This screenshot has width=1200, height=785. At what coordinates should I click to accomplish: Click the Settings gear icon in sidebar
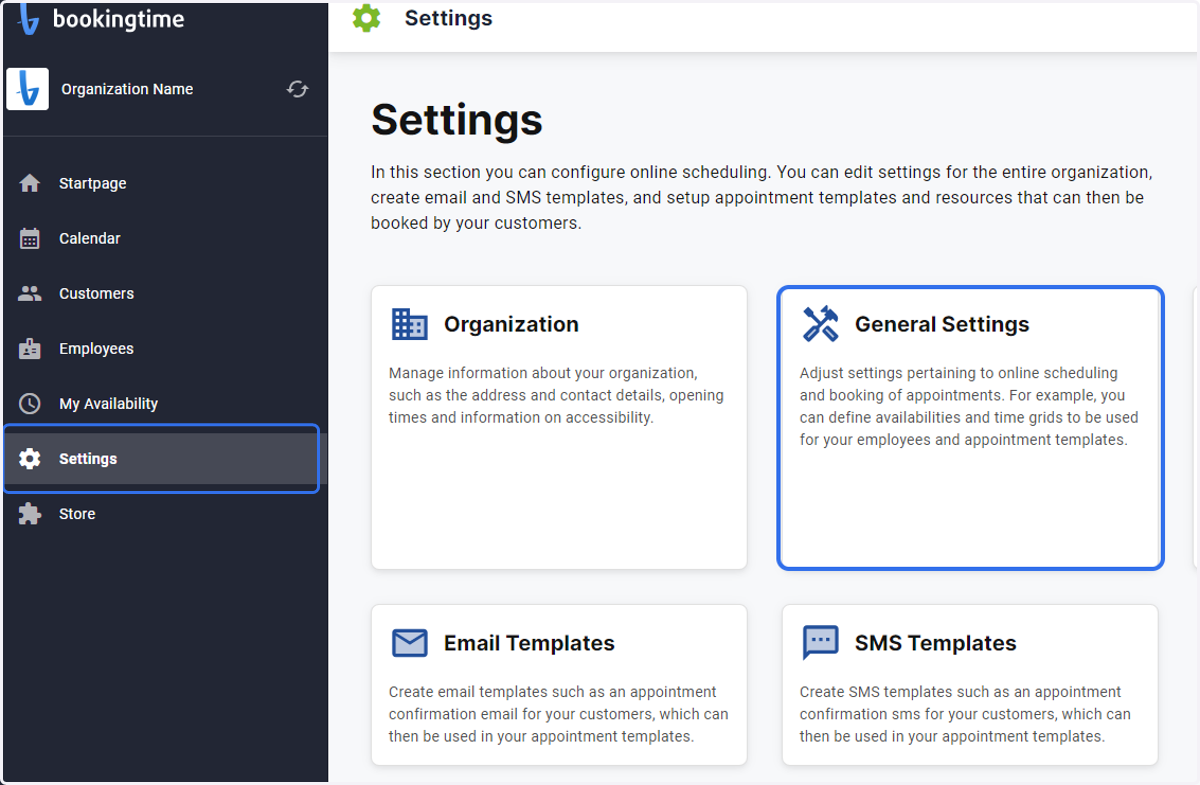tap(30, 458)
